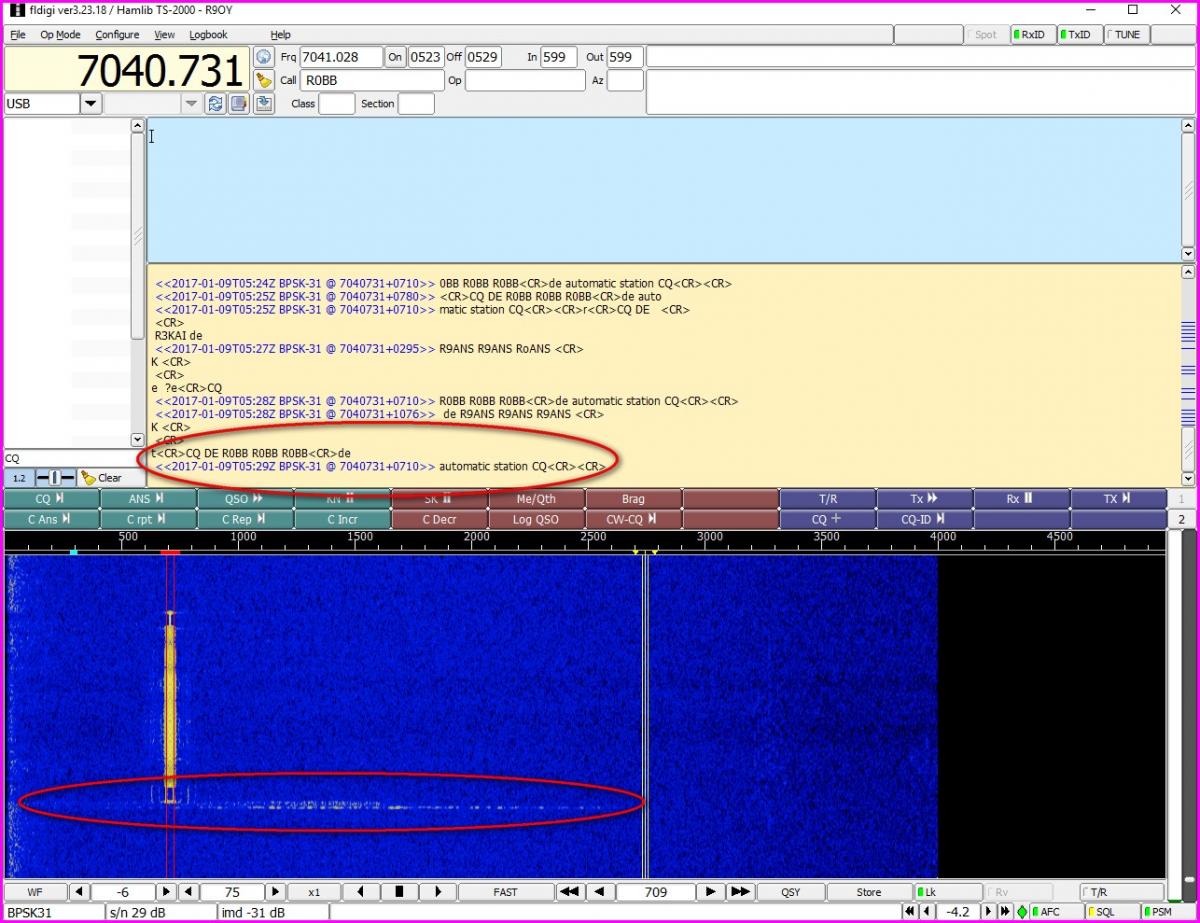Click the fast-rewind double arrow by 709
This screenshot has height=923, width=1200.
tap(569, 892)
